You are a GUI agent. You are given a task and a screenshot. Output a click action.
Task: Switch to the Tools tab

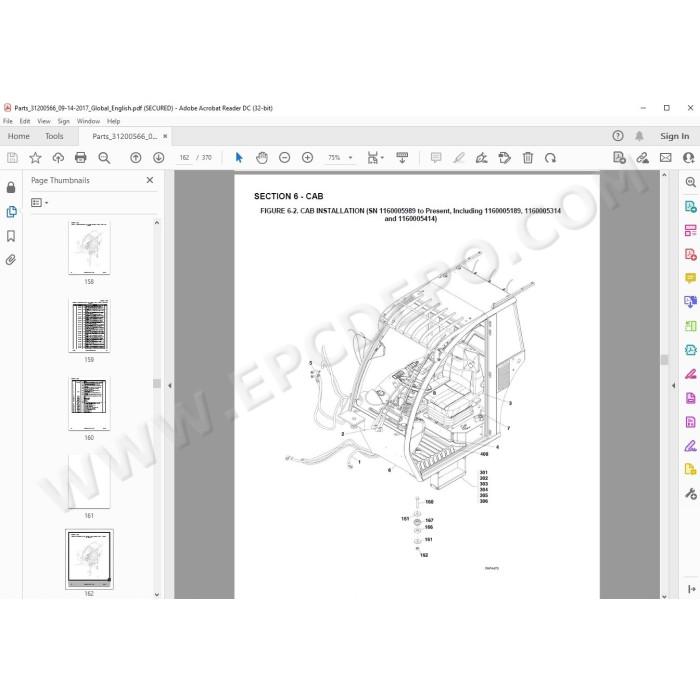(x=54, y=136)
